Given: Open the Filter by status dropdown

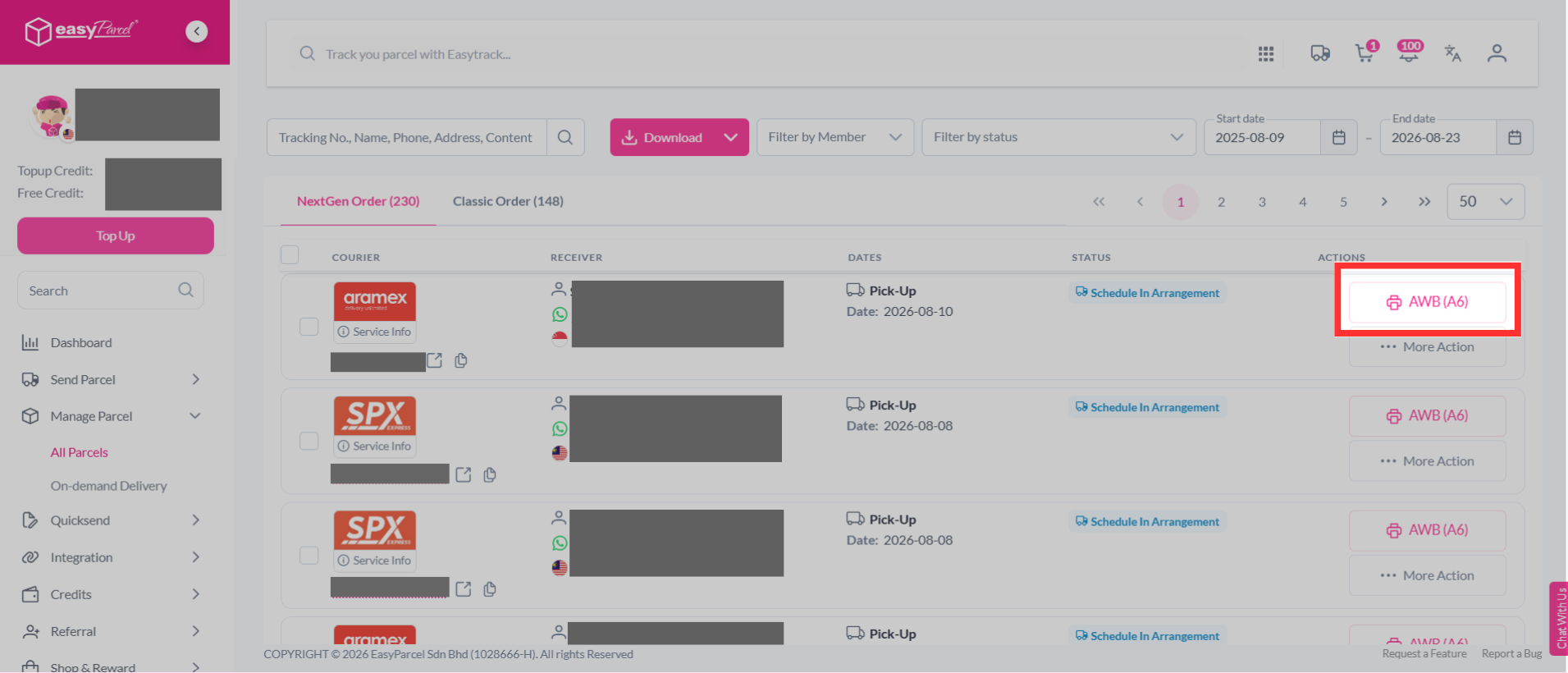Looking at the screenshot, I should pos(1058,137).
